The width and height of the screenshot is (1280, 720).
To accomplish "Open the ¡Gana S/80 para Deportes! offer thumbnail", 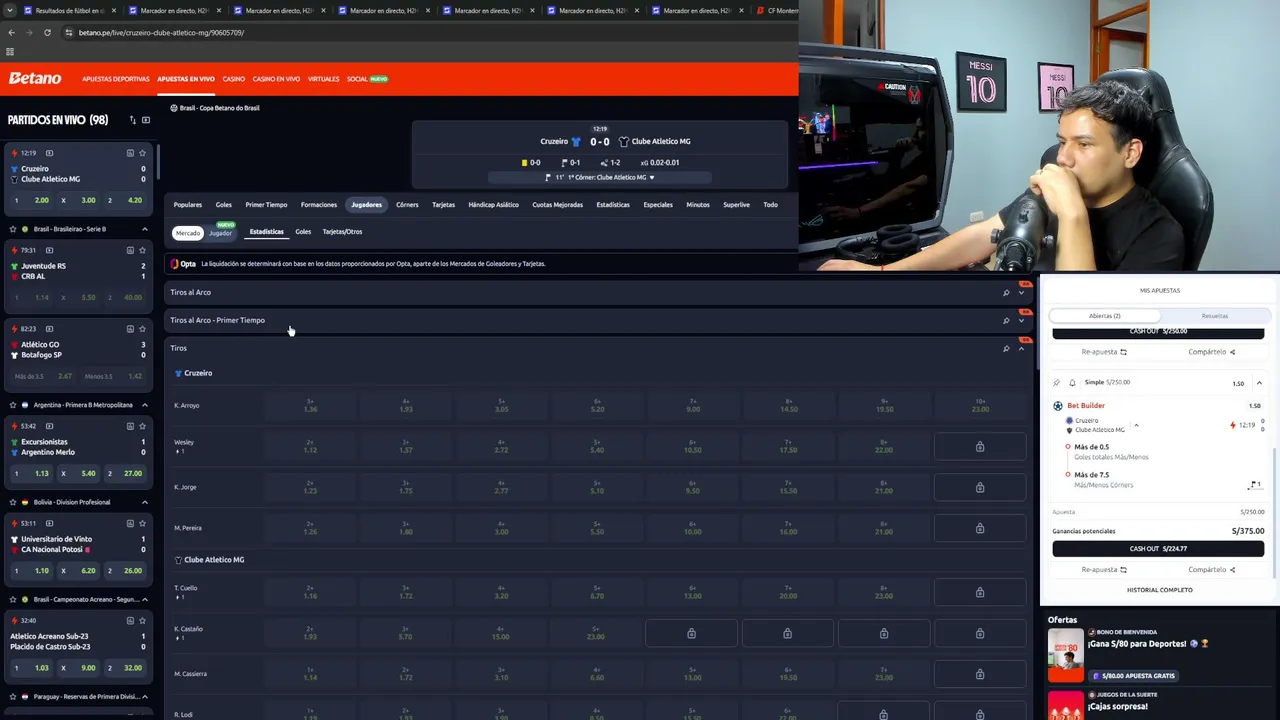I will pyautogui.click(x=1065, y=655).
